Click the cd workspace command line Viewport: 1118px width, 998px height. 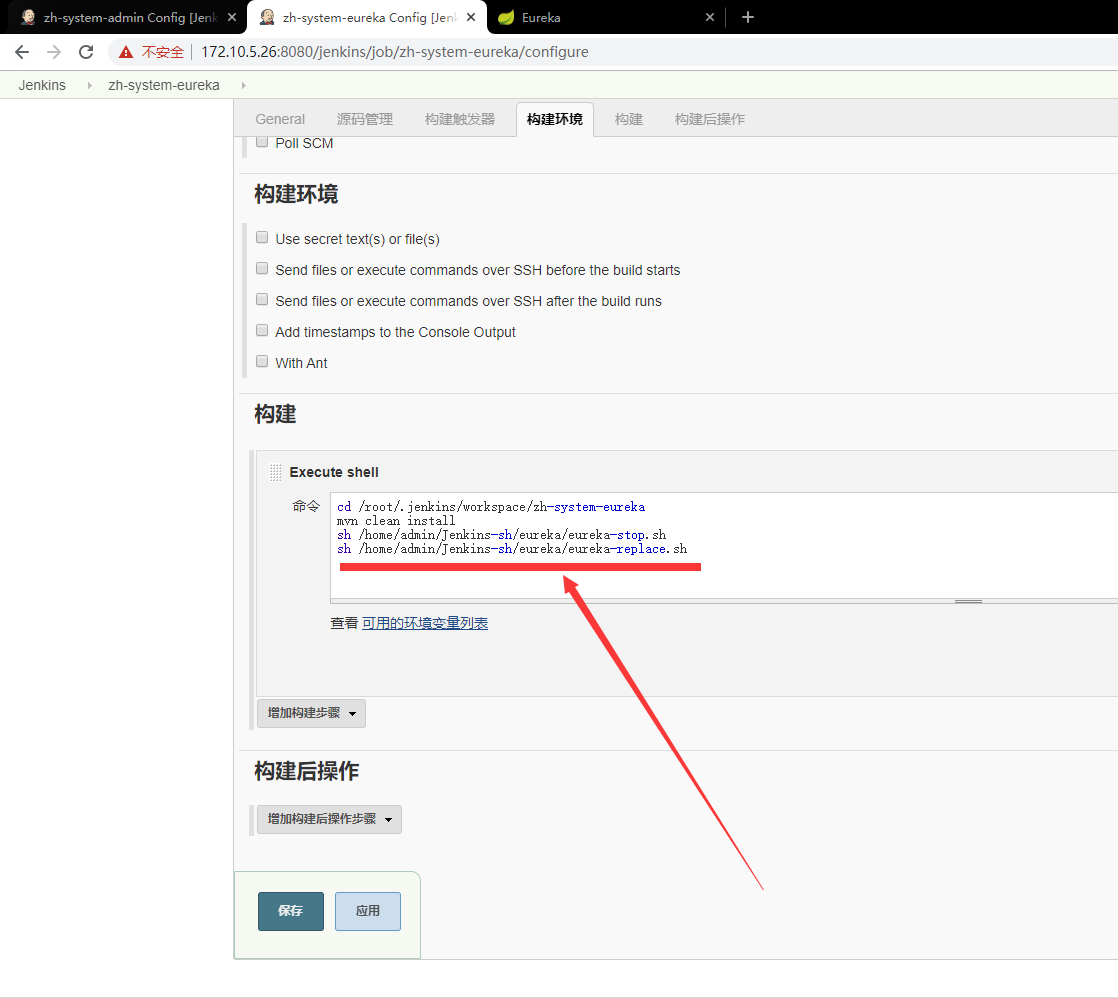coord(491,507)
